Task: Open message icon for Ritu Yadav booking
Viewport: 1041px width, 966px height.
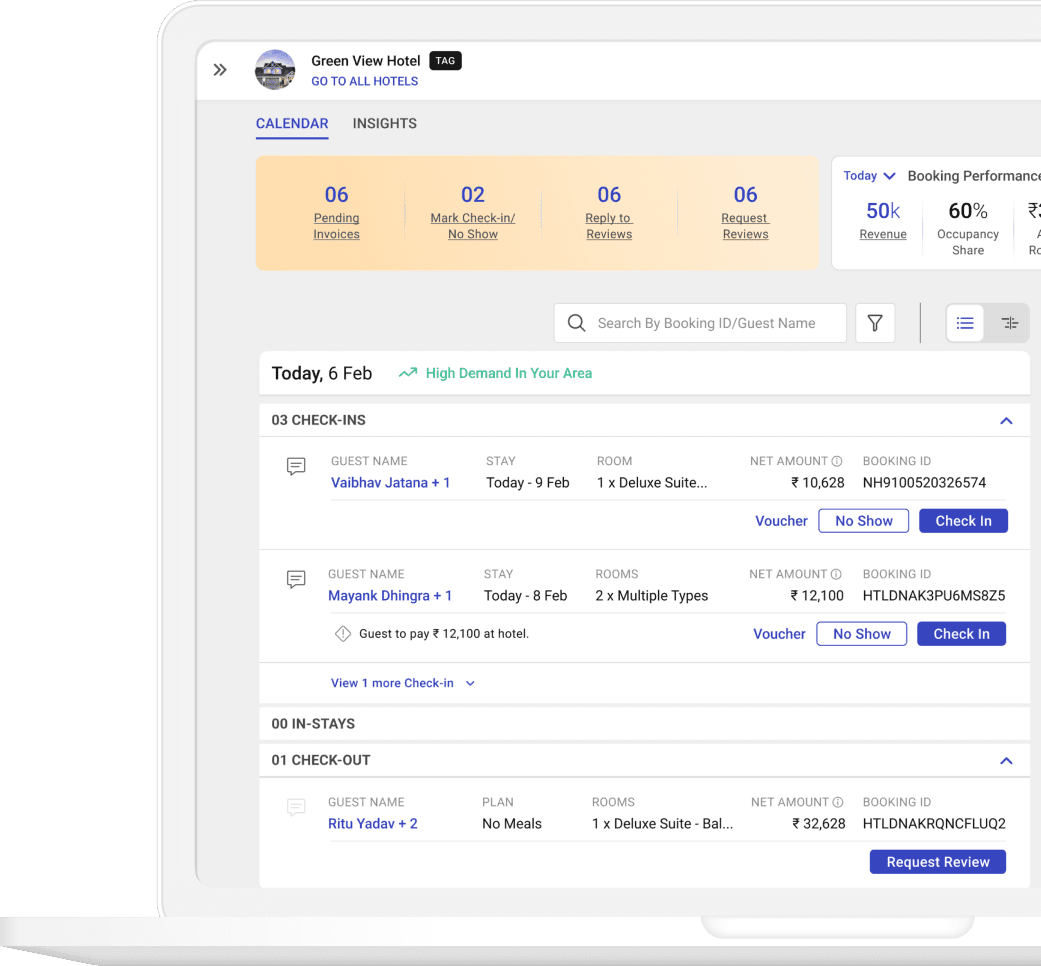Action: (x=296, y=807)
